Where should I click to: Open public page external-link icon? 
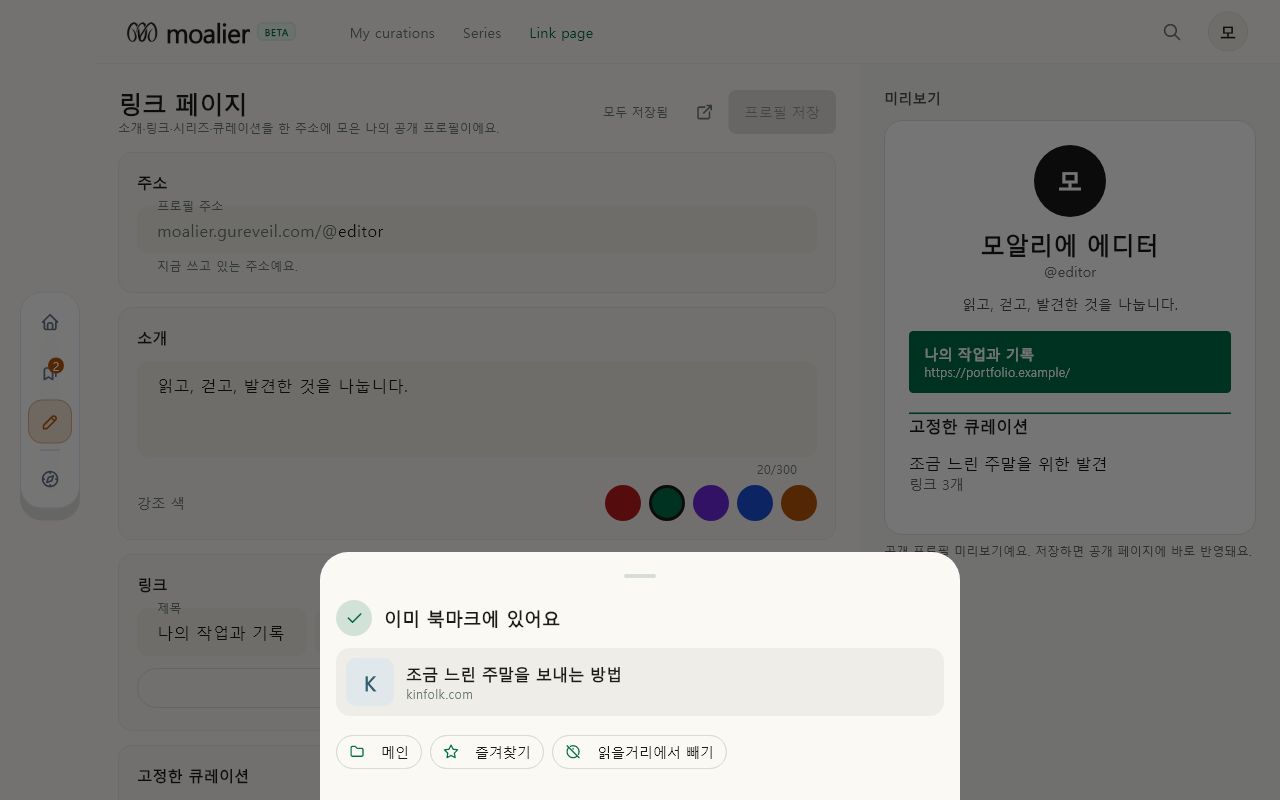[705, 112]
